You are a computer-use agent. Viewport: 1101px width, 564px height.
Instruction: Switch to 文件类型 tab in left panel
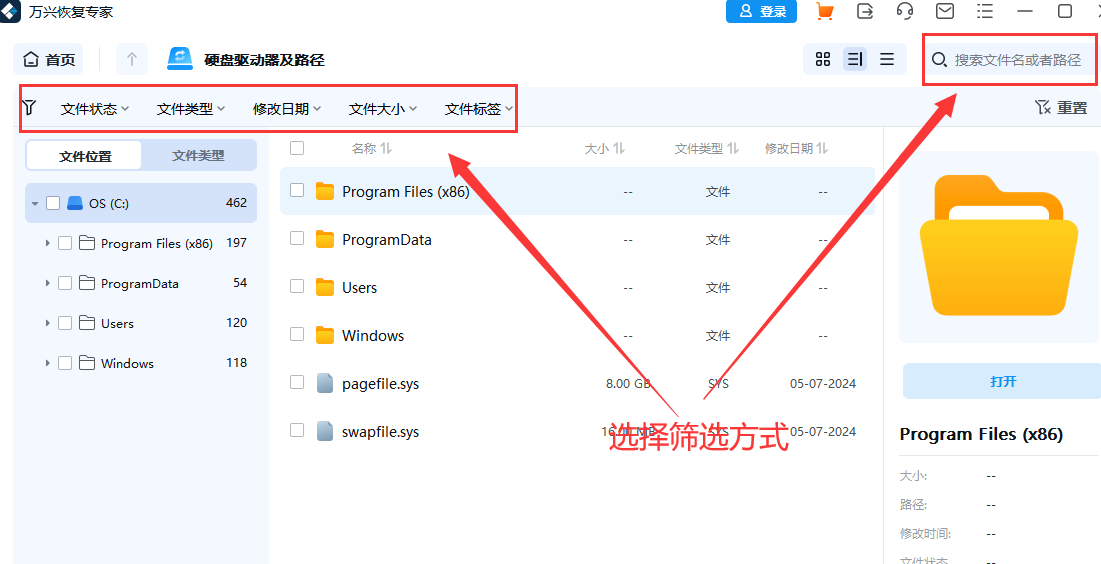pyautogui.click(x=198, y=156)
